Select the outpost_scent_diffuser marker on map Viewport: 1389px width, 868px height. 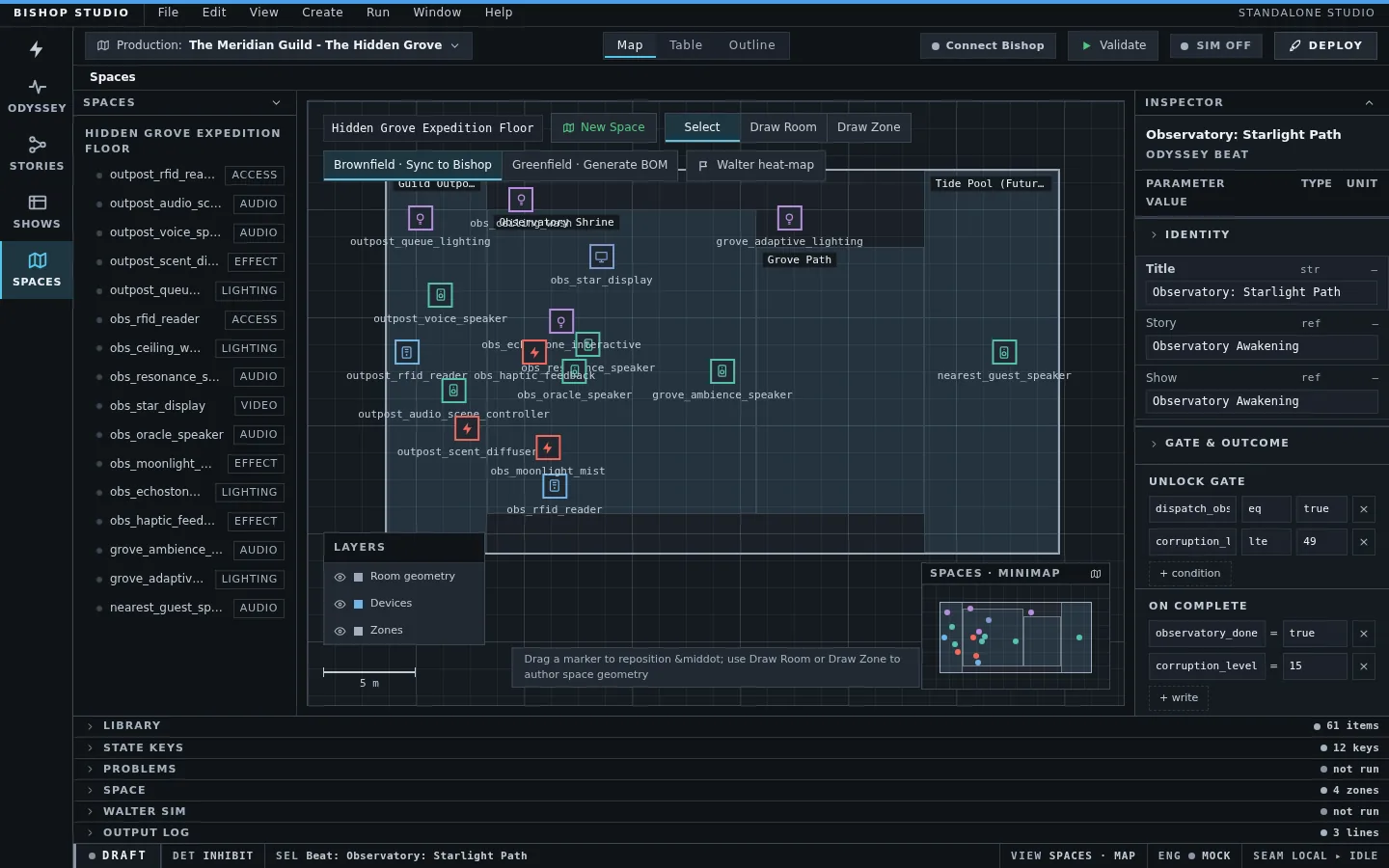coord(467,428)
